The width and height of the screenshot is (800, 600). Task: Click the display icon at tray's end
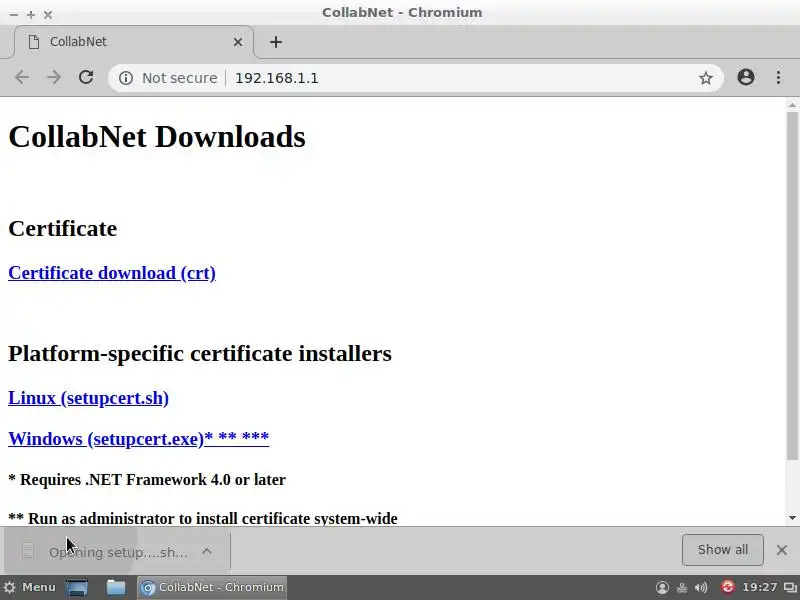[x=790, y=588]
